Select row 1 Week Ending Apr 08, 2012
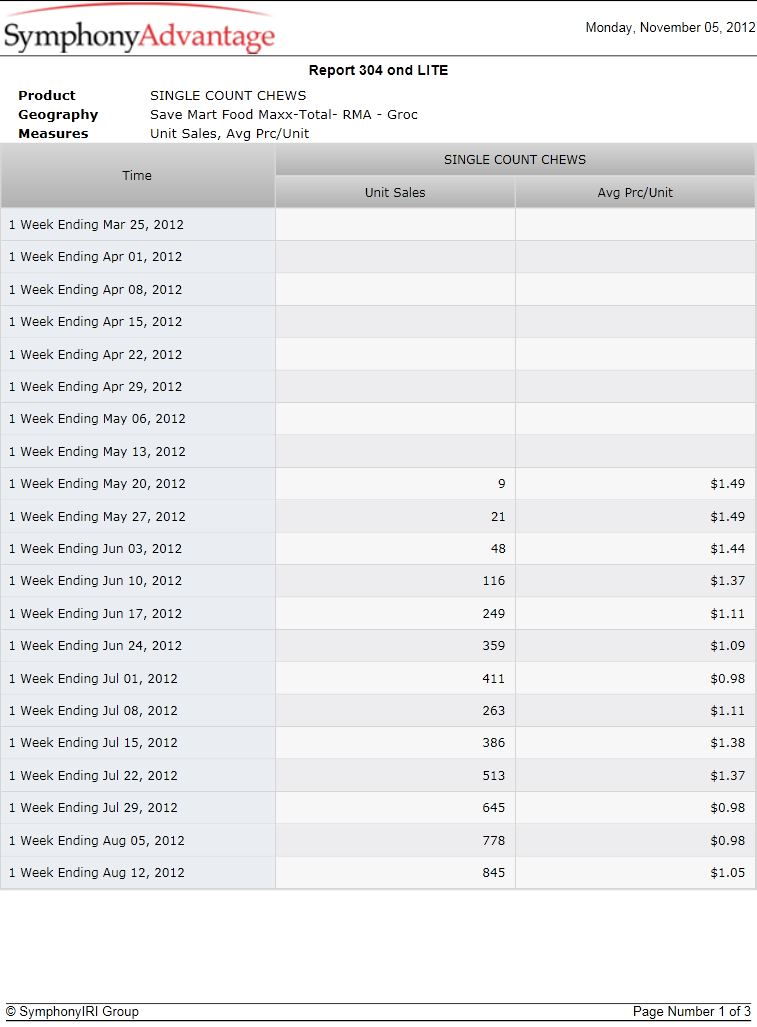This screenshot has height=1027, width=757. (x=378, y=289)
